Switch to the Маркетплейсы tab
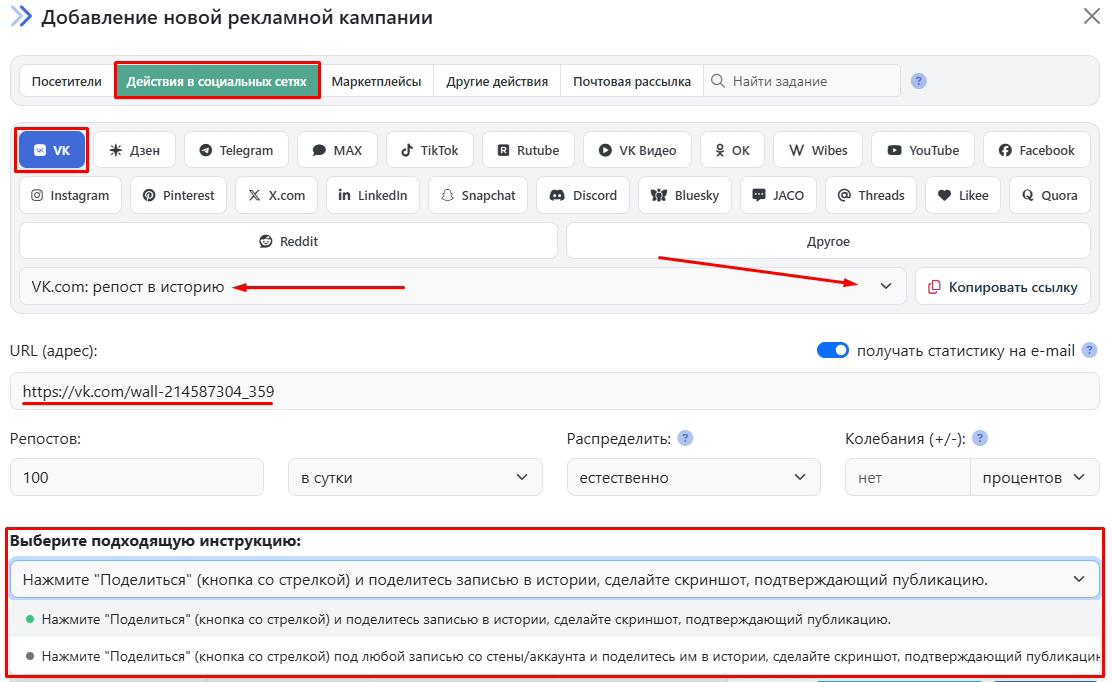The image size is (1112, 682). pyautogui.click(x=376, y=81)
